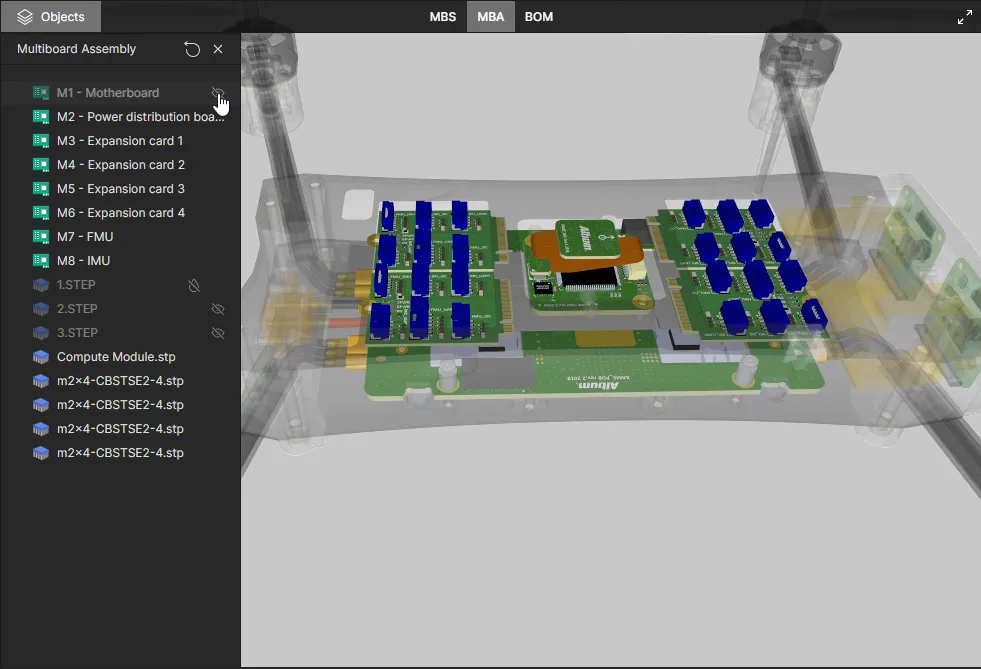This screenshot has width=981, height=669.
Task: Select 'M4 - Expansion card 2' entry
Action: 121,165
